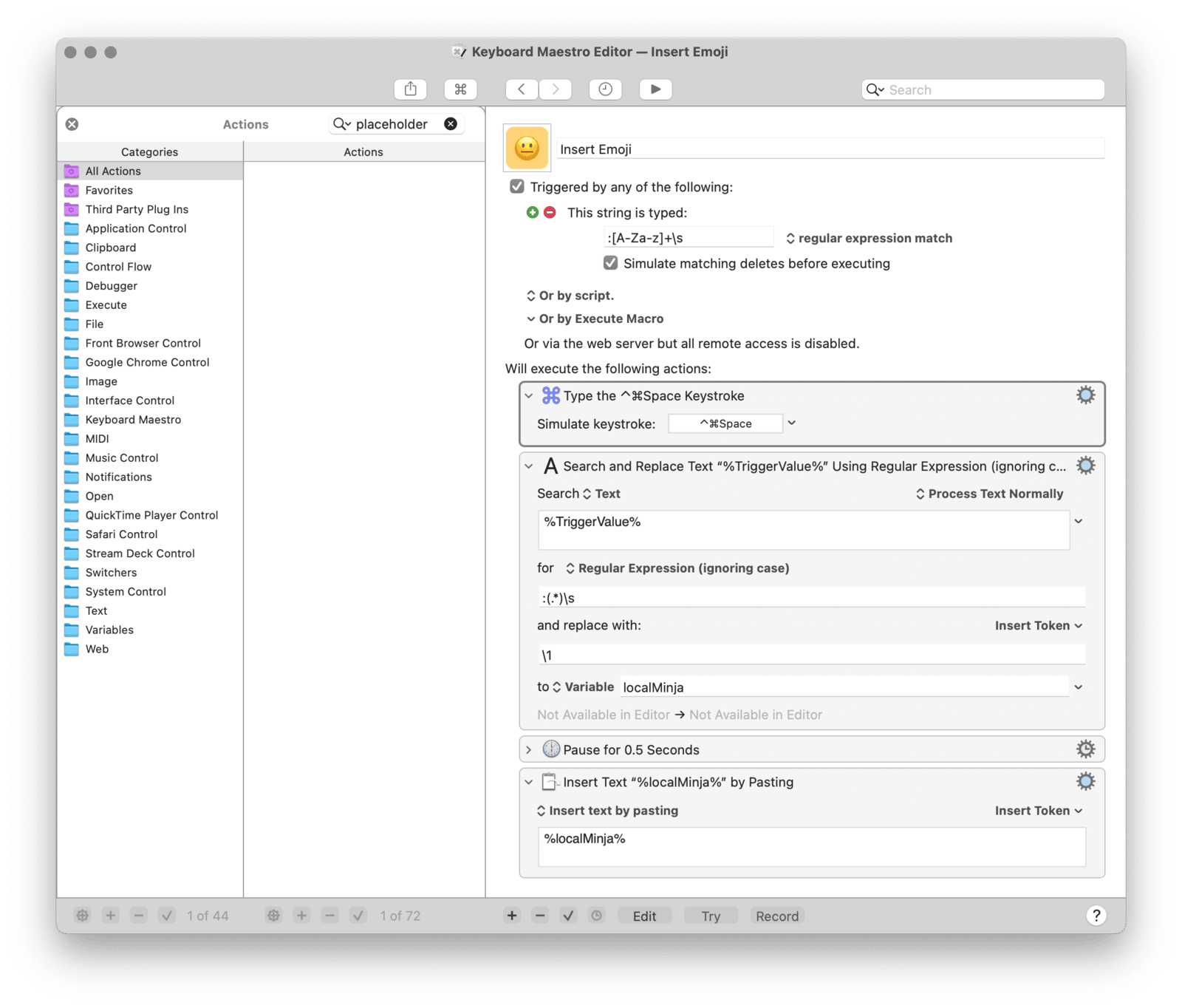The height and width of the screenshot is (1008, 1182).
Task: Add a trigger with the green plus
Action: click(532, 213)
